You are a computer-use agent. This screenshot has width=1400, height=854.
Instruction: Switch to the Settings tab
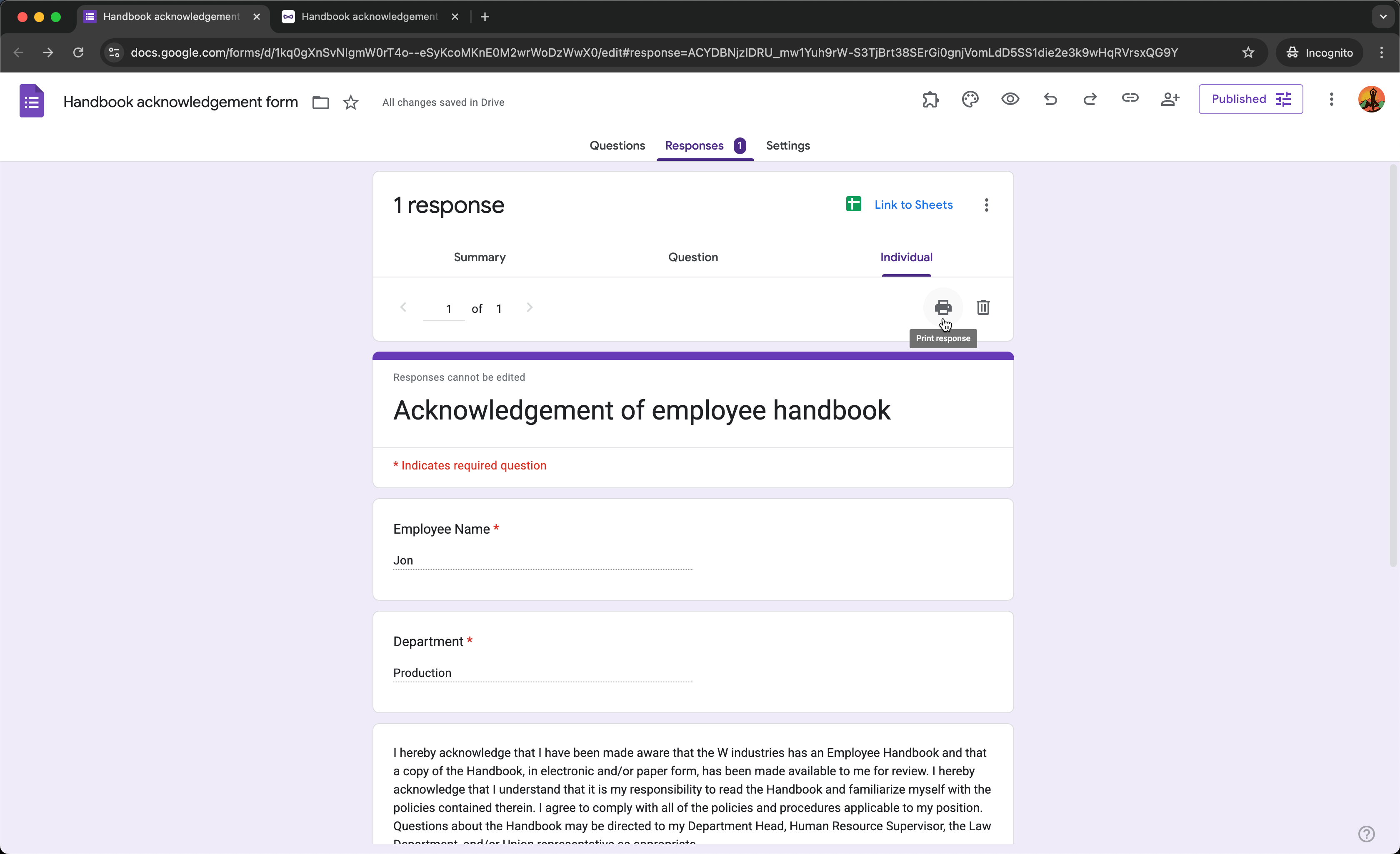pos(788,145)
